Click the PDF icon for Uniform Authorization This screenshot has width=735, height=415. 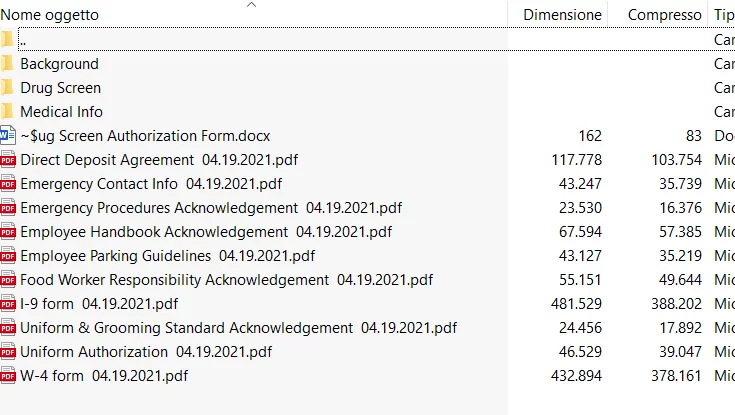tap(8, 352)
